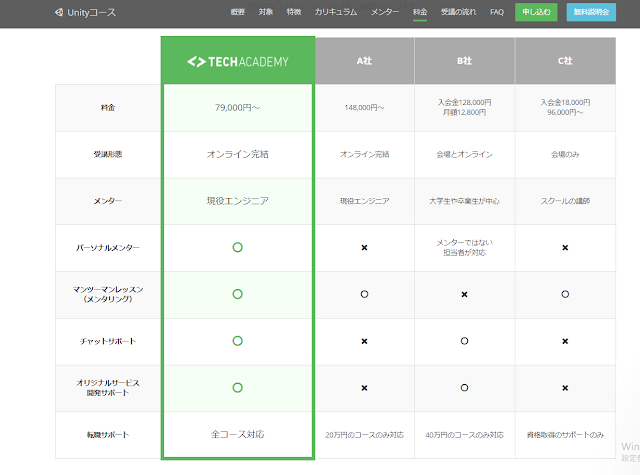The height and width of the screenshot is (475, 640).
Task: Click the パーソナルメンター row label
Action: point(108,248)
